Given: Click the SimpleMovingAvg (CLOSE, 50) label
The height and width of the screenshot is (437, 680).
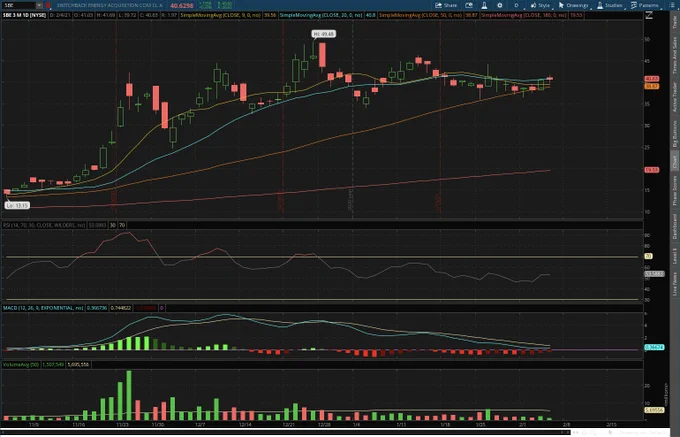Looking at the screenshot, I should click(x=421, y=15).
